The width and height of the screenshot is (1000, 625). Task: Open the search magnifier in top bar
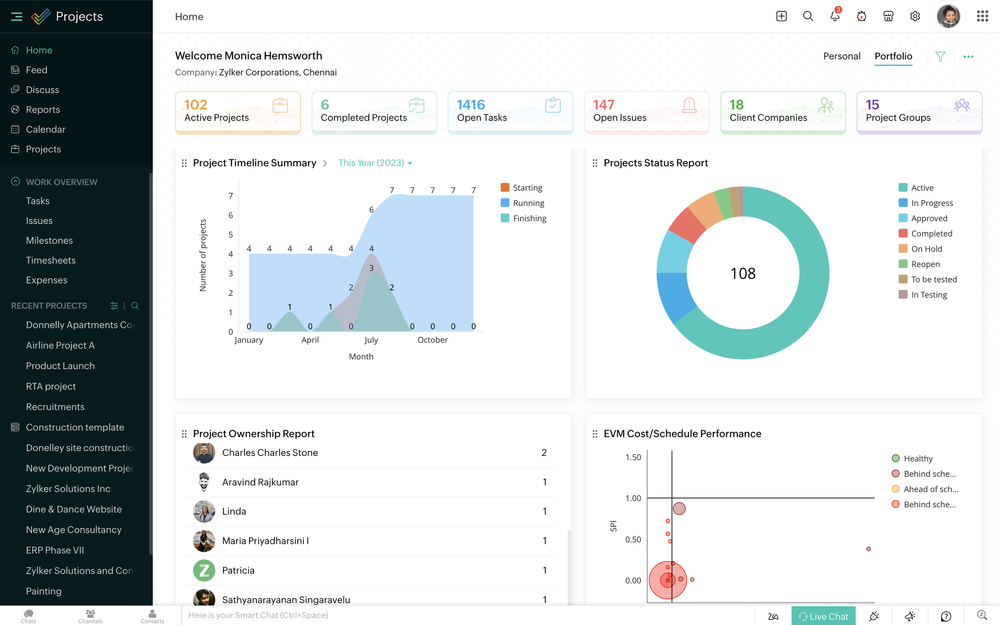(808, 17)
